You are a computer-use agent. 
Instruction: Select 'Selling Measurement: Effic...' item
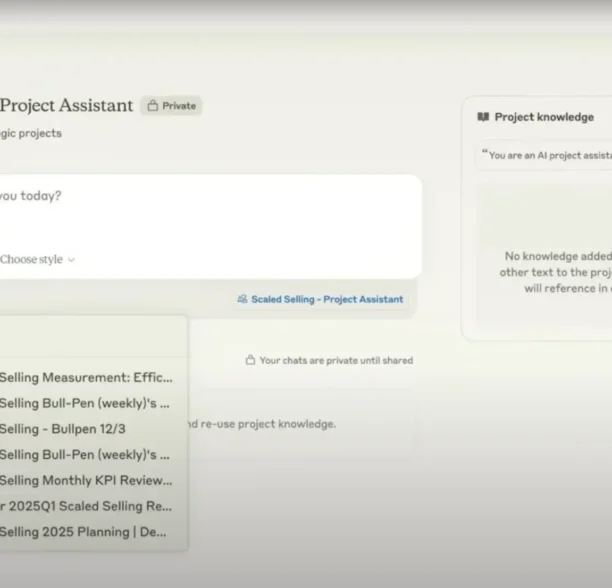[x=86, y=378]
